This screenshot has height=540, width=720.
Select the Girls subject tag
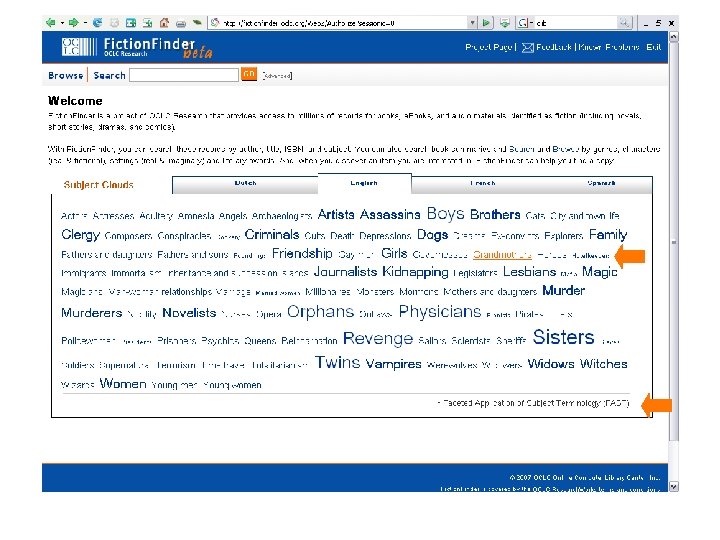click(x=394, y=253)
